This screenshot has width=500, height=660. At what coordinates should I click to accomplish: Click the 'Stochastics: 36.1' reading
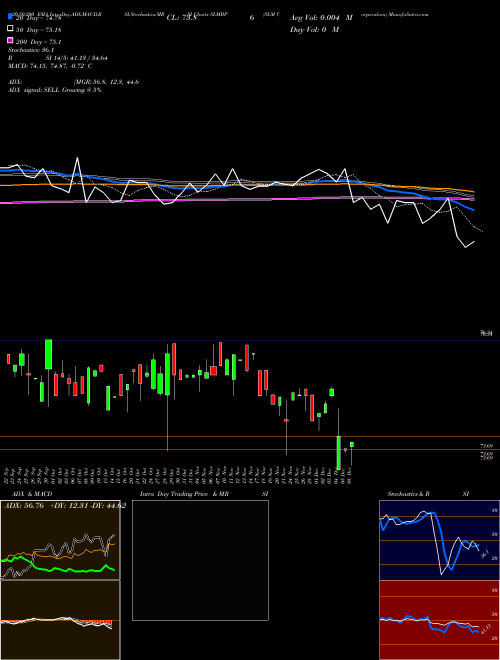tap(31, 50)
